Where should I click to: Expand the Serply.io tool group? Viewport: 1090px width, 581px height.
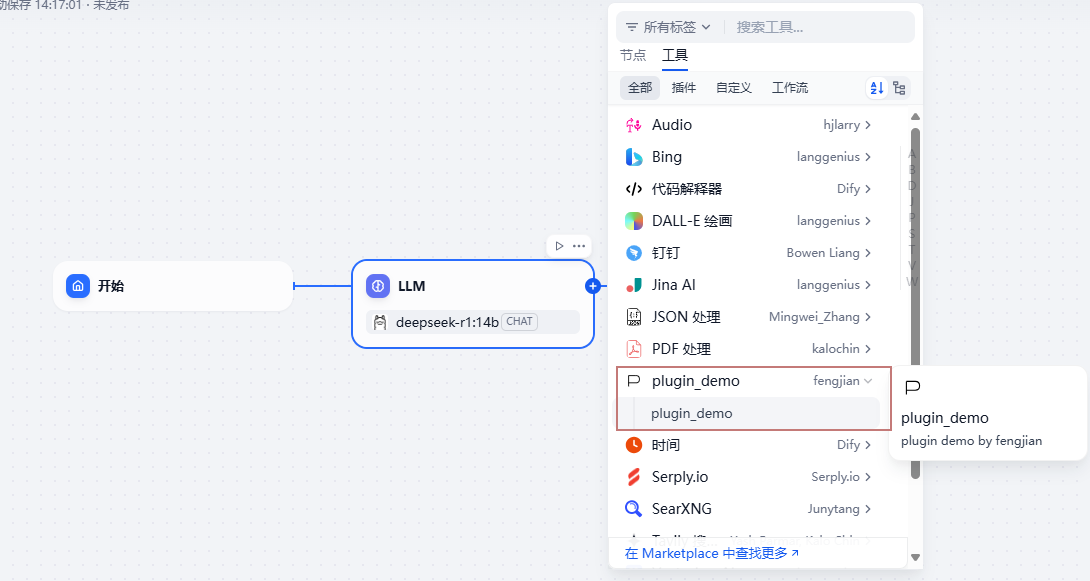pos(868,477)
